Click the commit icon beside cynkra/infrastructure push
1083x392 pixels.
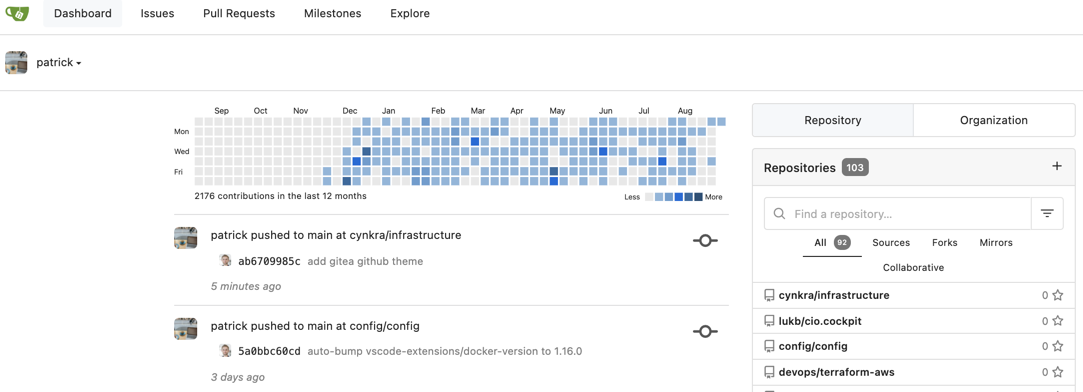coord(705,241)
